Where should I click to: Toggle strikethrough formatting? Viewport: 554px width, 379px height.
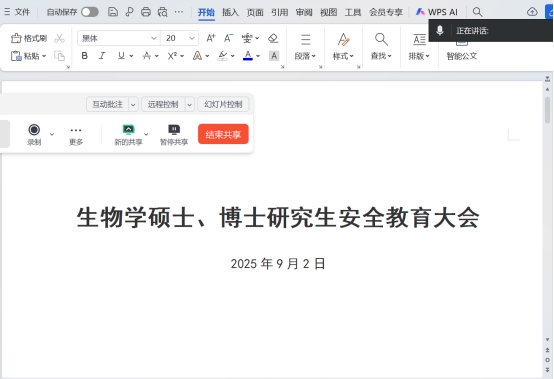pos(146,56)
